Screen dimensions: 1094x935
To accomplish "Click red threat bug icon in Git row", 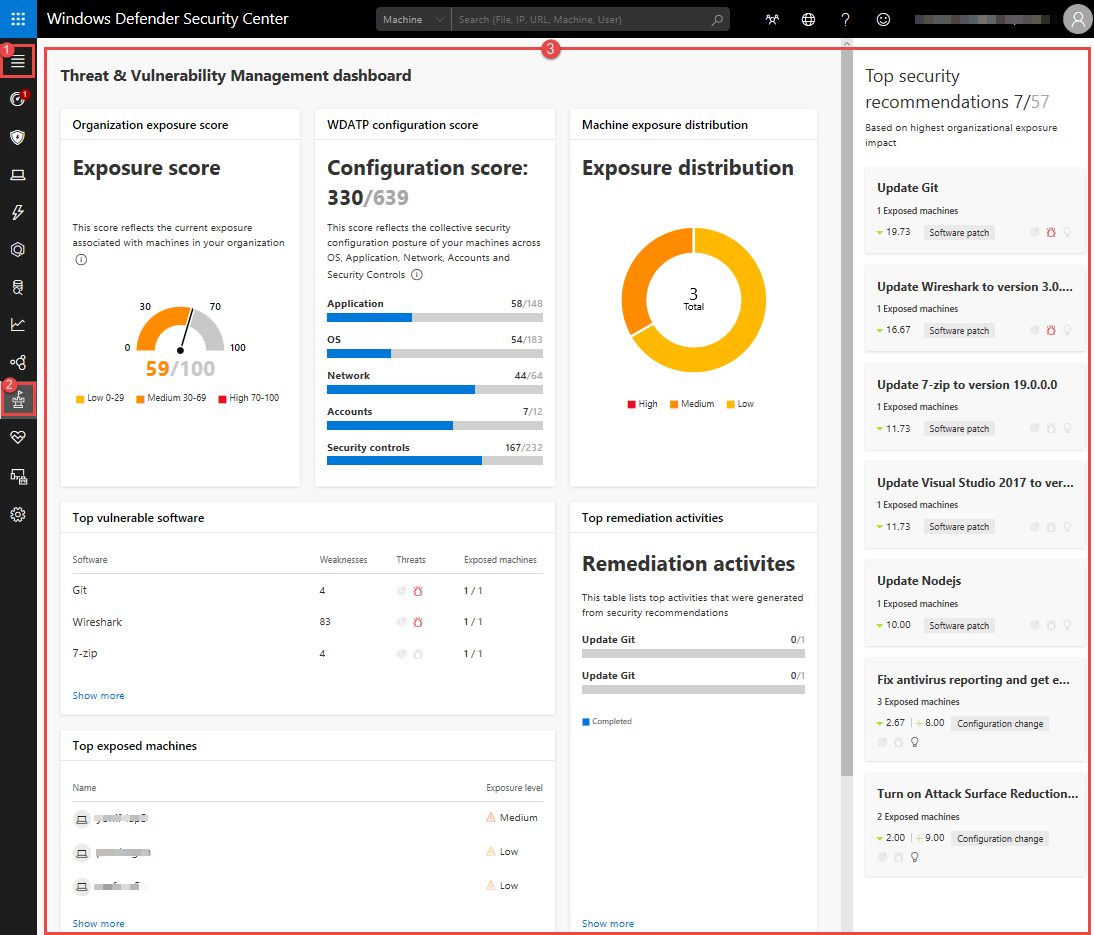I will point(418,591).
